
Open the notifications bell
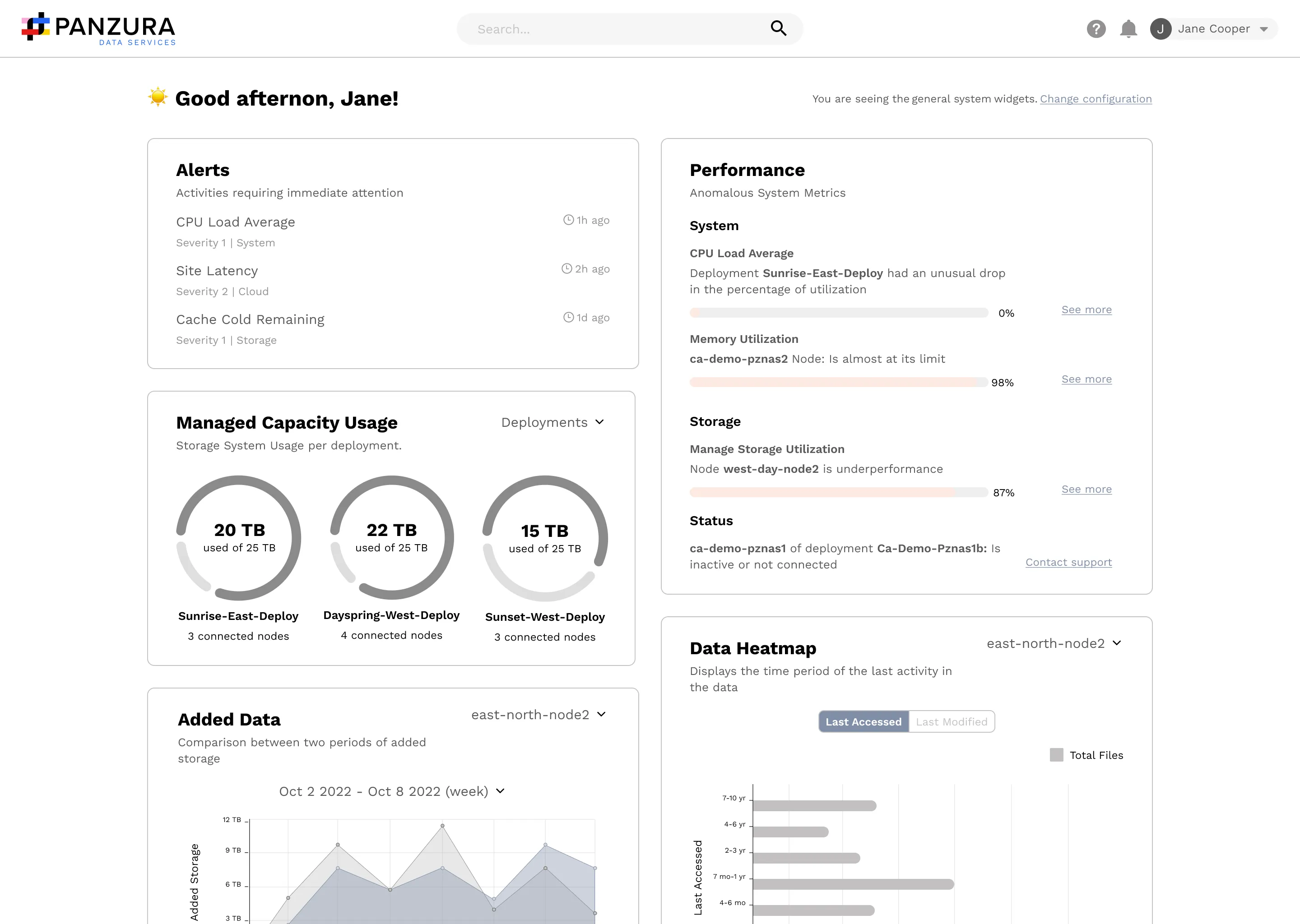(x=1128, y=28)
